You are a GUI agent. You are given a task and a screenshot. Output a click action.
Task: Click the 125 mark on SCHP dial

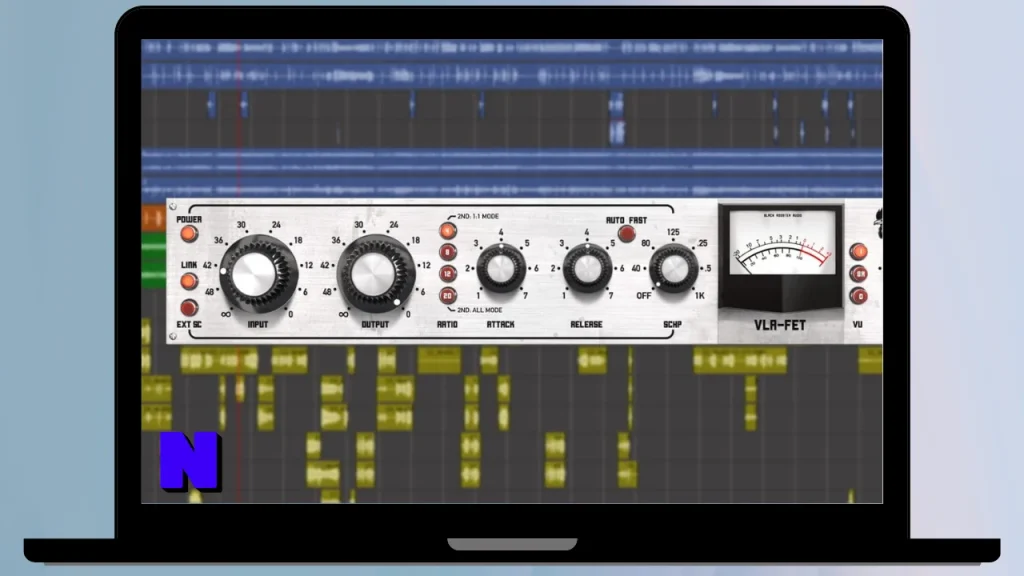coord(673,232)
